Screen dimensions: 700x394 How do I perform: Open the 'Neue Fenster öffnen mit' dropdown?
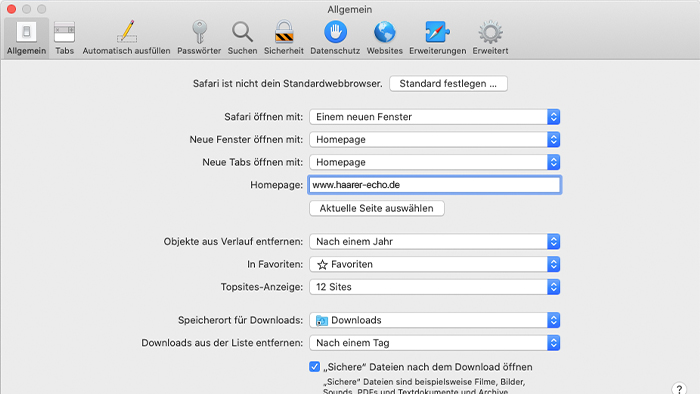point(434,140)
